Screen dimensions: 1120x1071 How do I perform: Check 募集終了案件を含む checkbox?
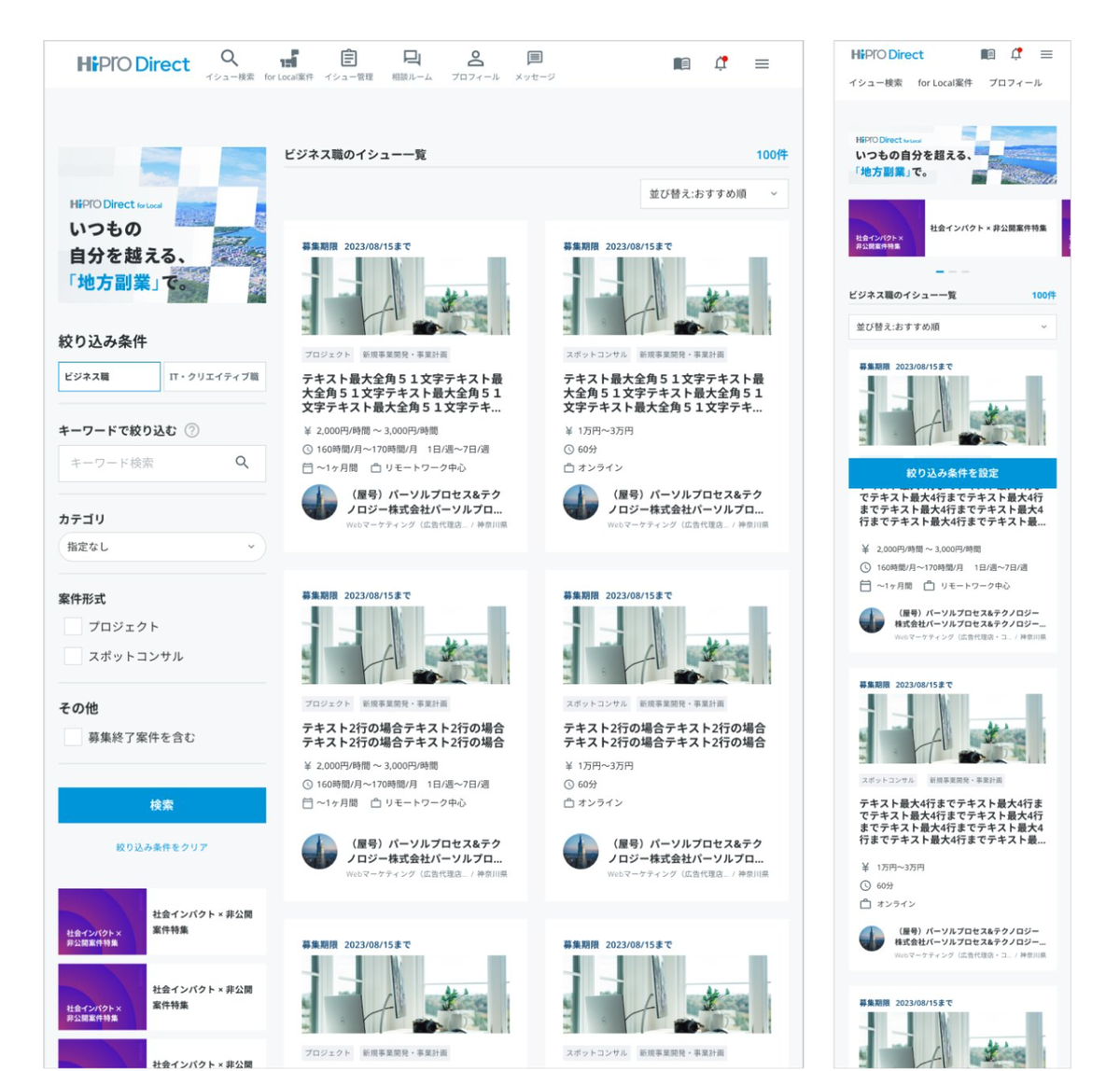pyautogui.click(x=73, y=737)
